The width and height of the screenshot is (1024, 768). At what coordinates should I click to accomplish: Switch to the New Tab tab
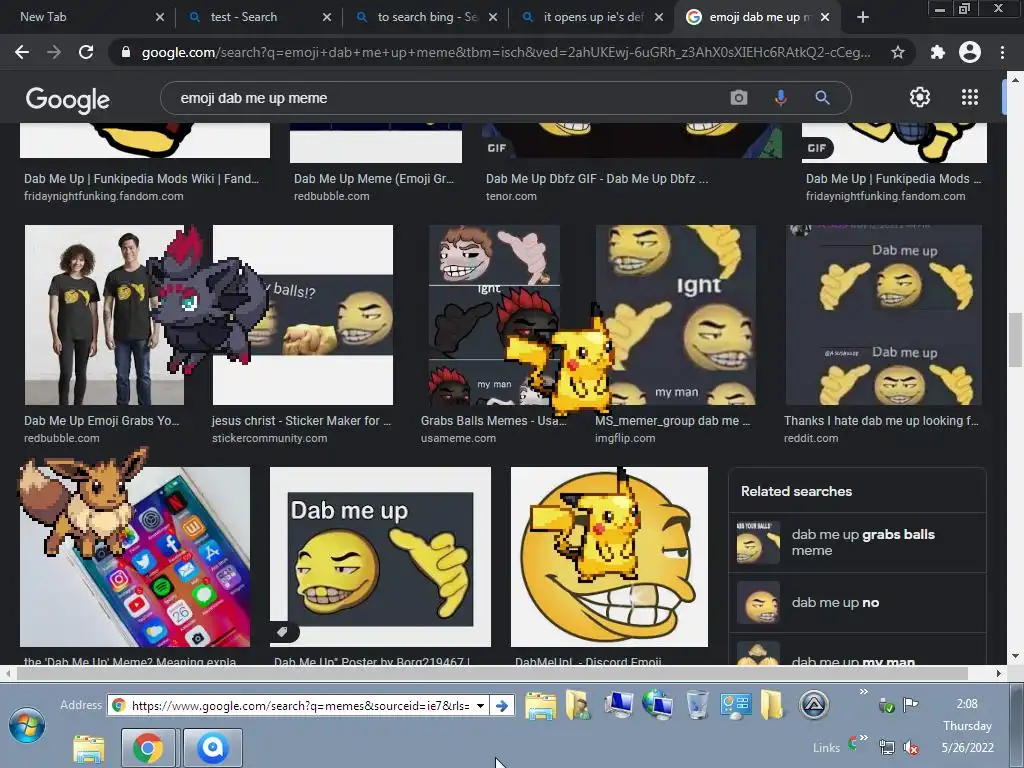pos(85,17)
